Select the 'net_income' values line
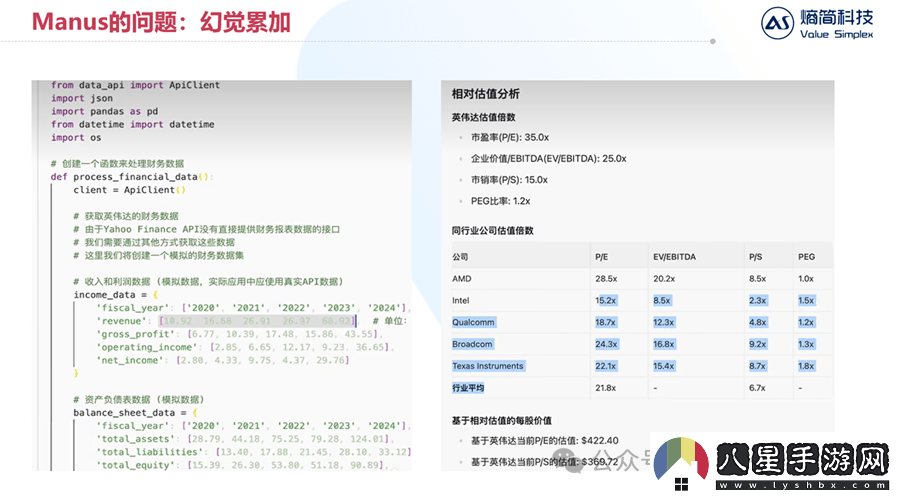 click(222, 361)
